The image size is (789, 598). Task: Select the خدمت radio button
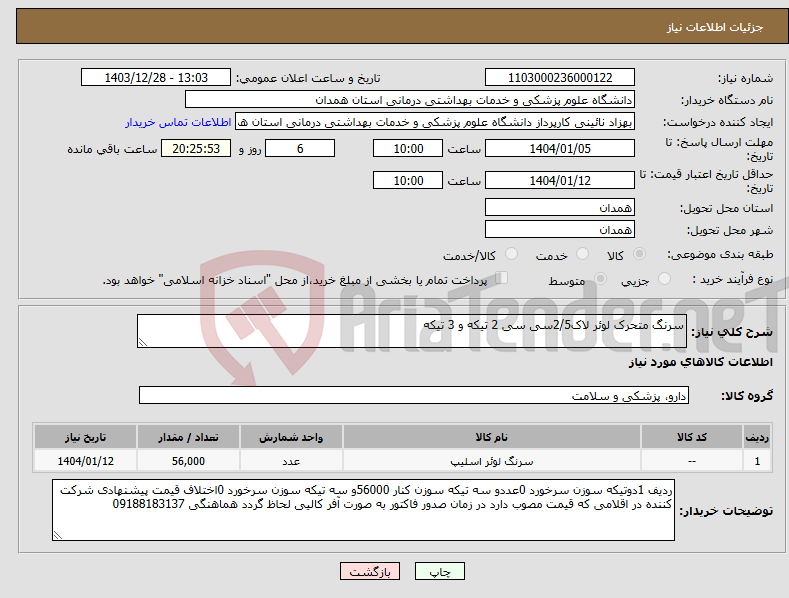(582, 254)
